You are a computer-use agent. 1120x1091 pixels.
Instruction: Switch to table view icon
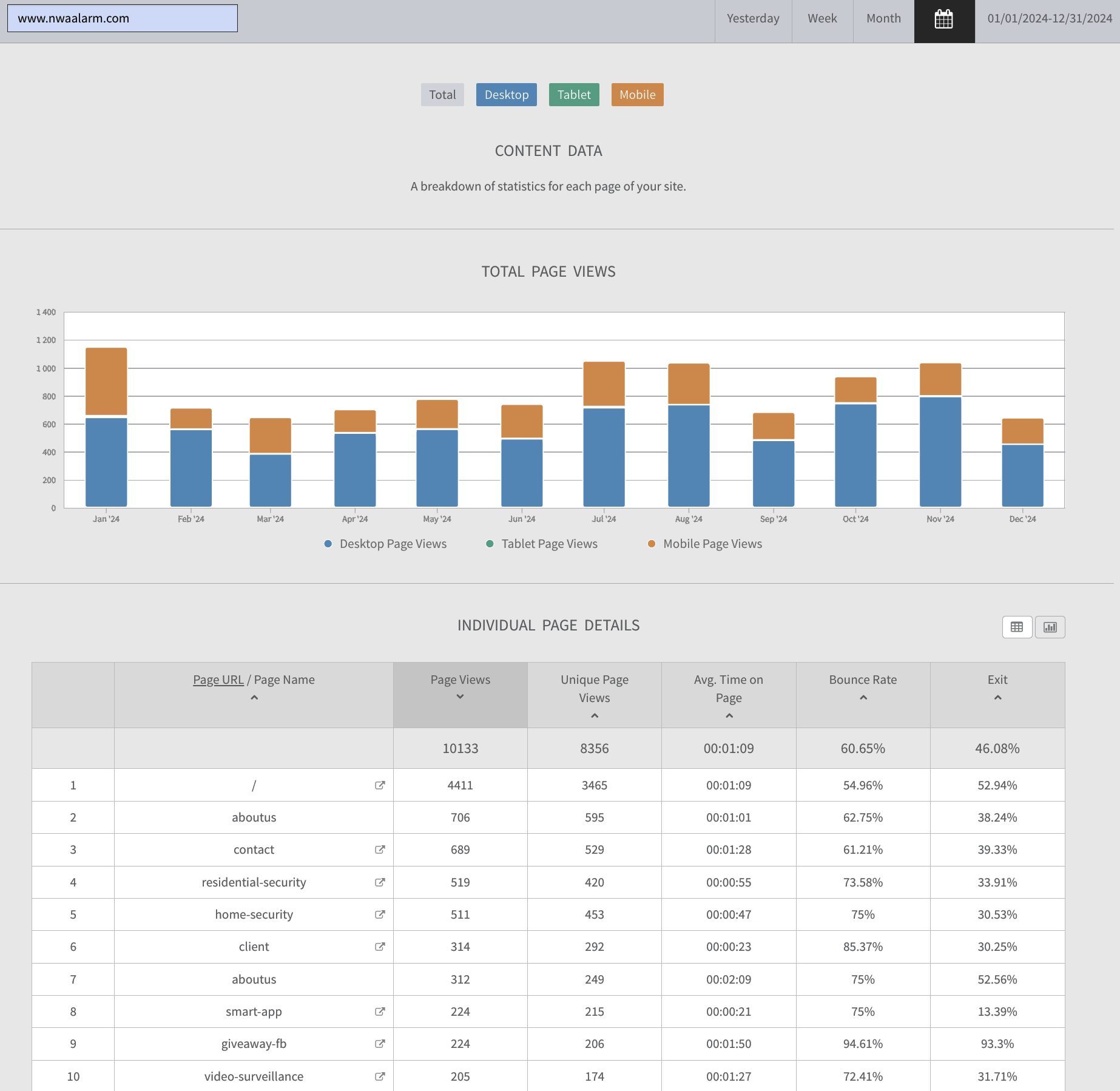pos(1017,627)
